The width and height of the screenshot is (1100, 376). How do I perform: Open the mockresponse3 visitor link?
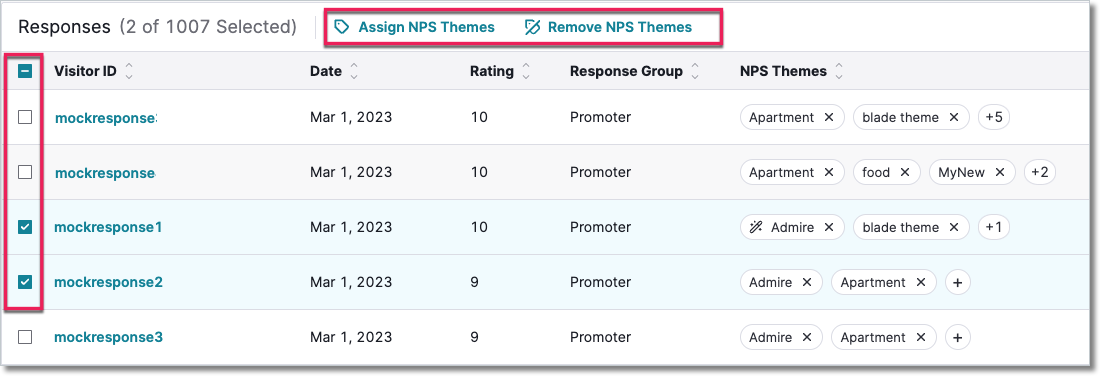click(x=108, y=337)
